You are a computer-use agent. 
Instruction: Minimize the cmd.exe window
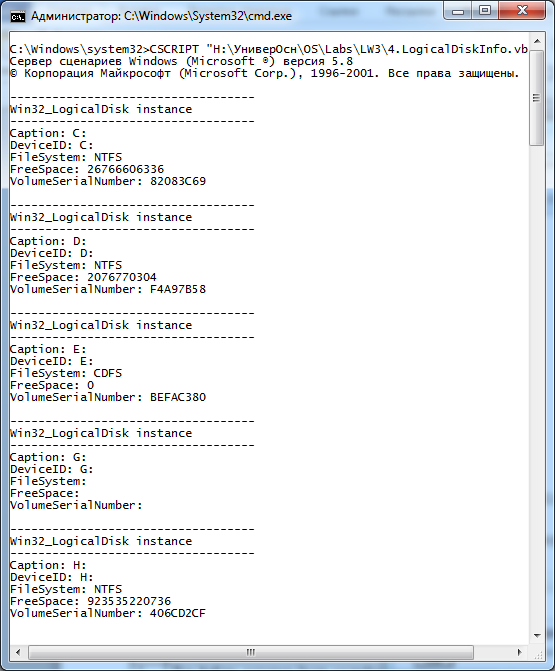pos(458,11)
